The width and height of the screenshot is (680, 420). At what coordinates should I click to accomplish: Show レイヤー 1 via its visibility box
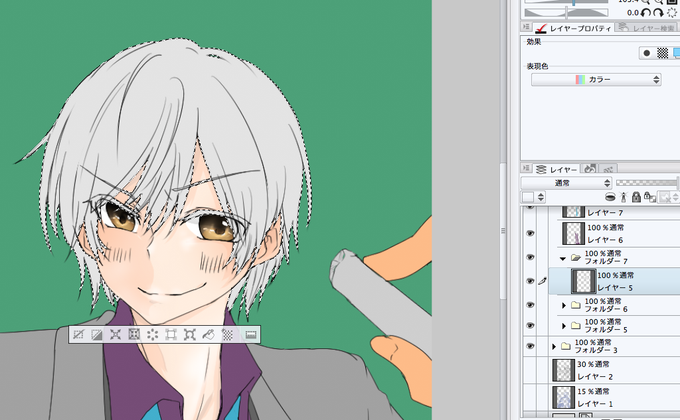tap(530, 397)
